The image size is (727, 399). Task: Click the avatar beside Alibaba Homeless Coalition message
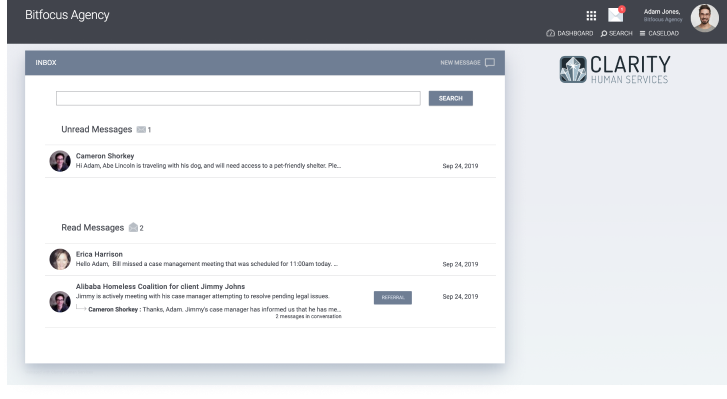coord(60,302)
